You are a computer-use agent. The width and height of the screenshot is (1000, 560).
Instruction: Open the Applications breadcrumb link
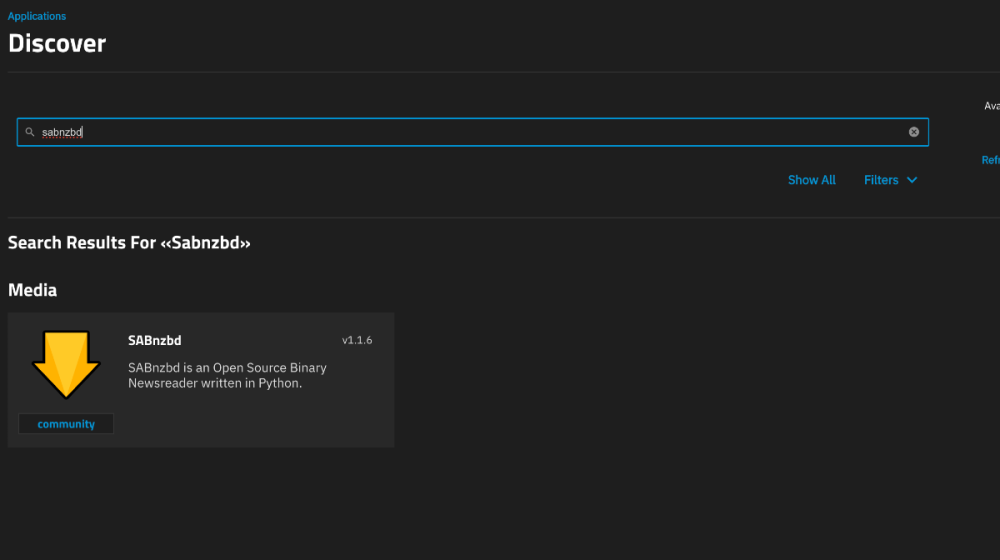[37, 16]
